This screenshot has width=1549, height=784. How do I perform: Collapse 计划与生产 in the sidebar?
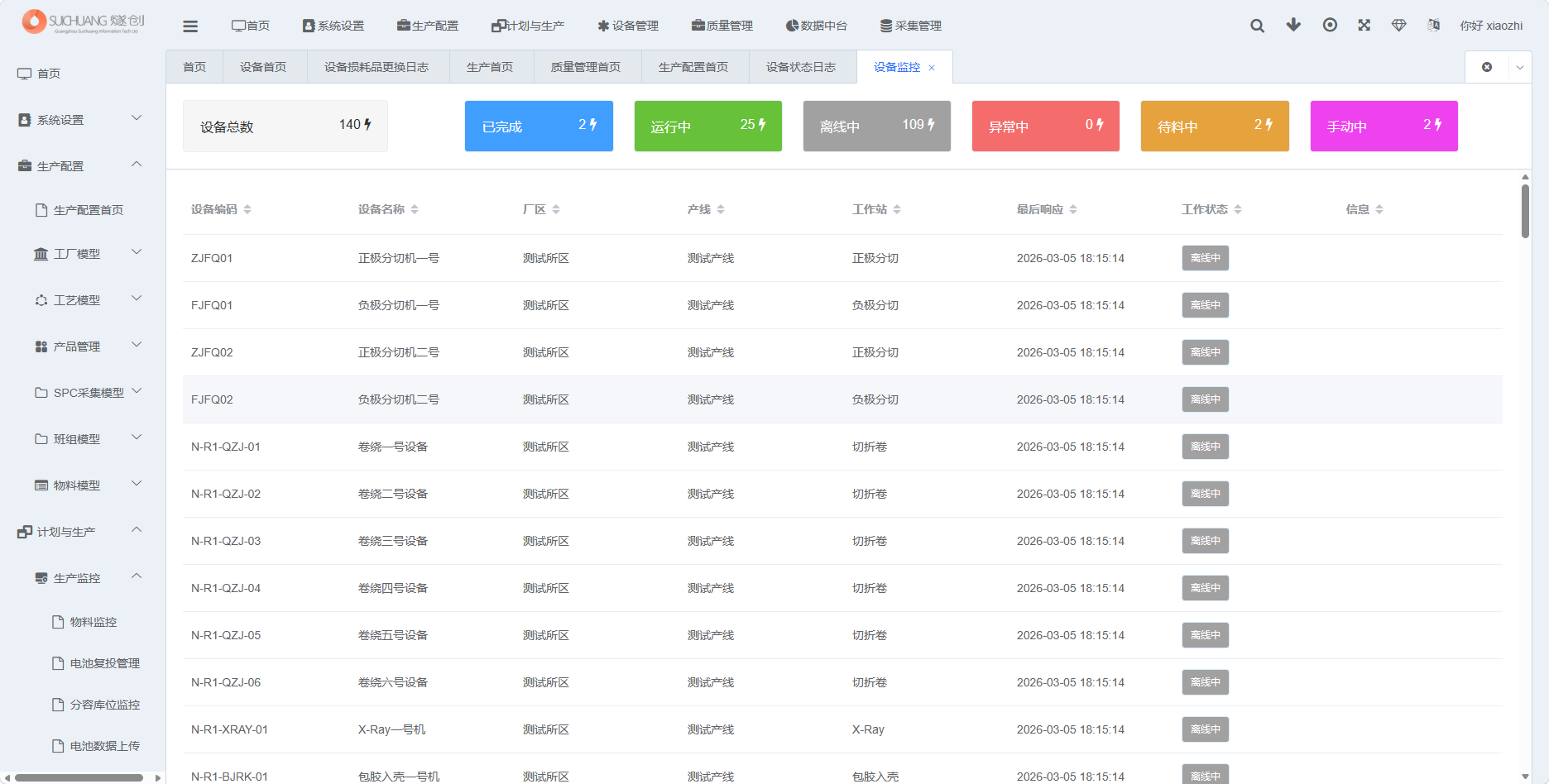point(137,530)
